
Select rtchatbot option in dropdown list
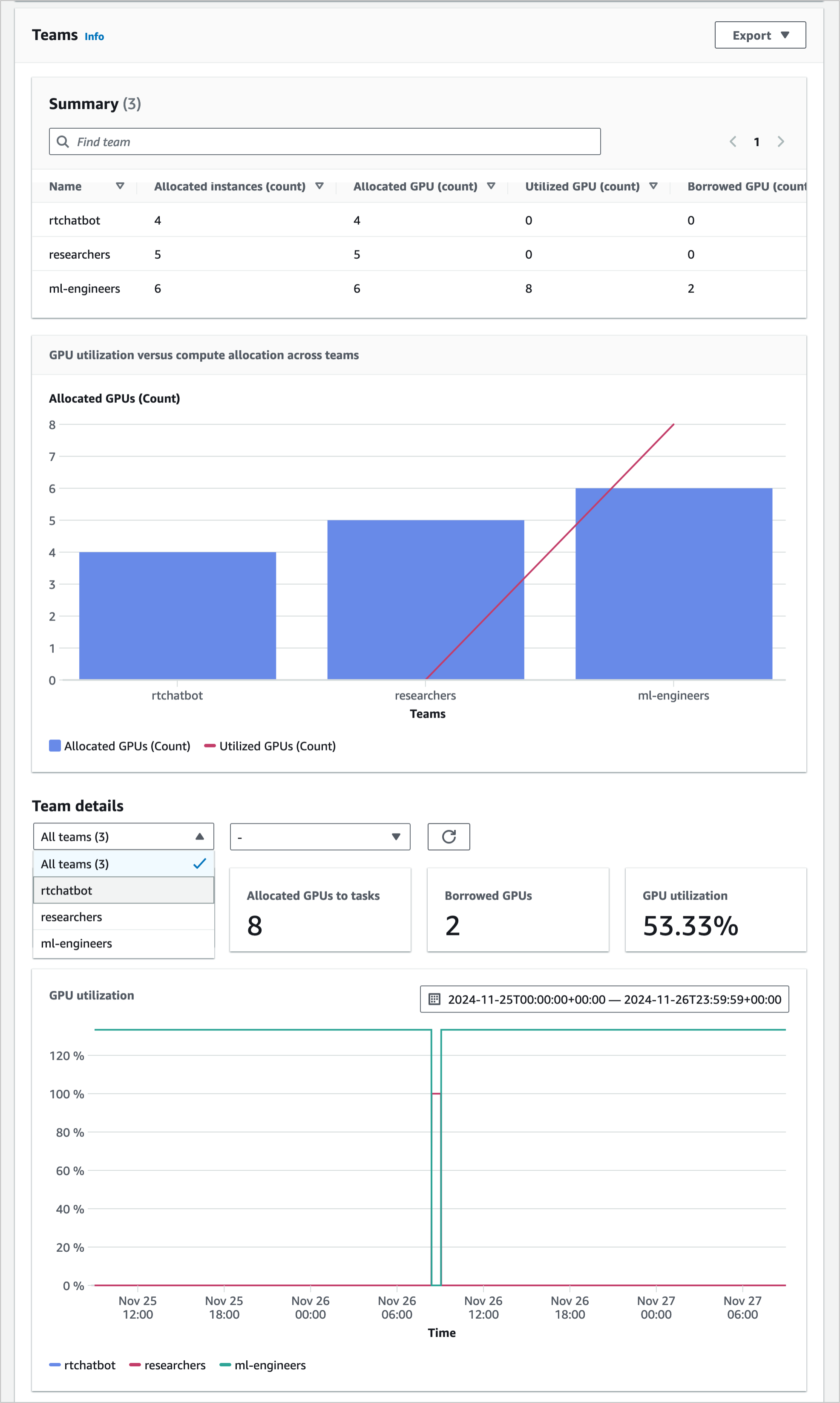pos(124,890)
